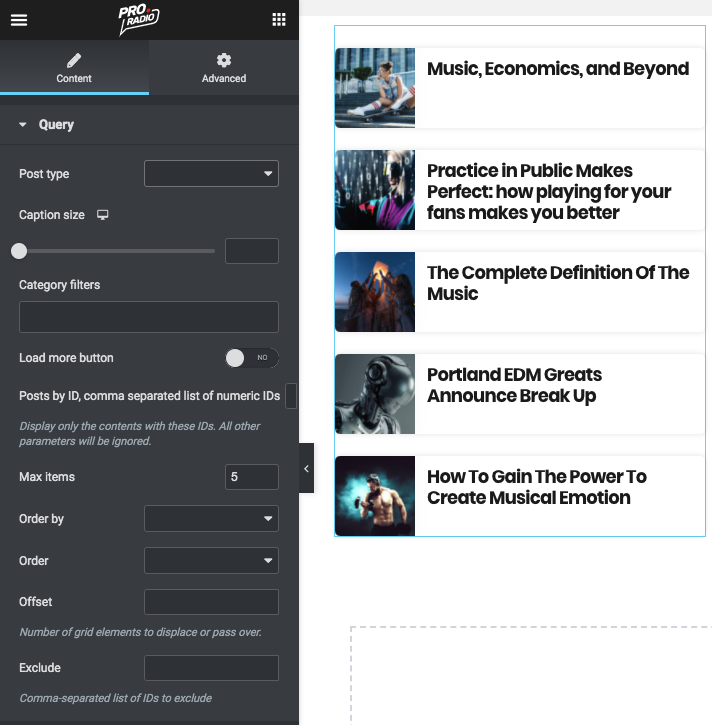Focus the Max items field
Viewport: 712px width, 725px height.
[252, 477]
